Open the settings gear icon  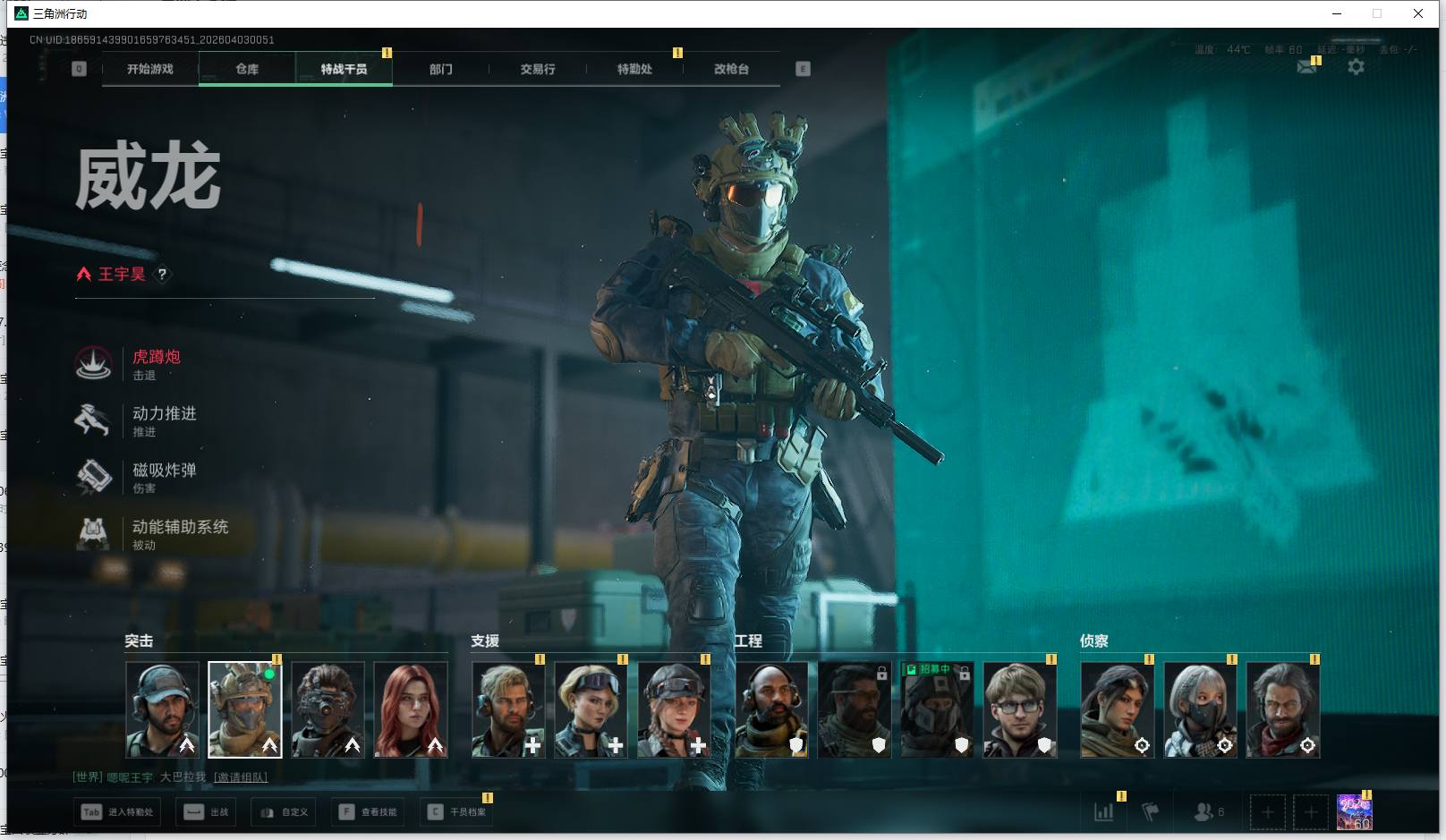[1356, 67]
